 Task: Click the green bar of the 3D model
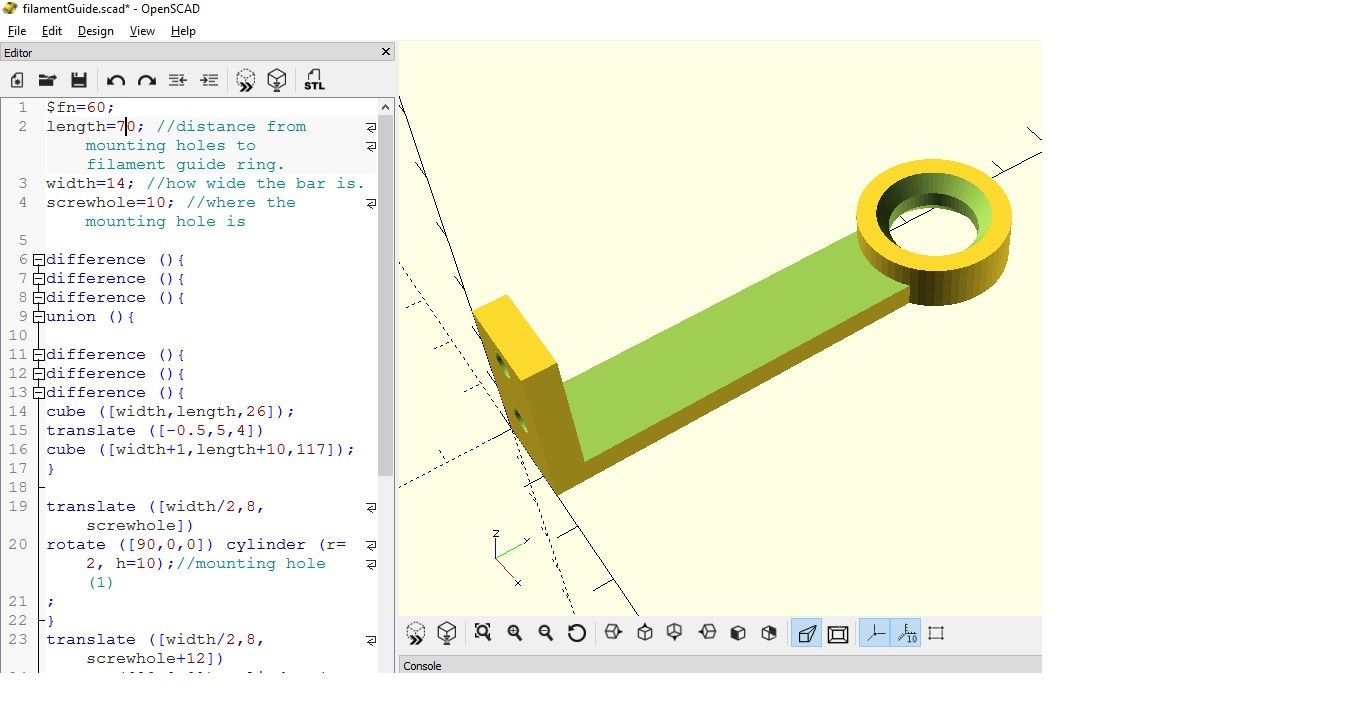[737, 345]
